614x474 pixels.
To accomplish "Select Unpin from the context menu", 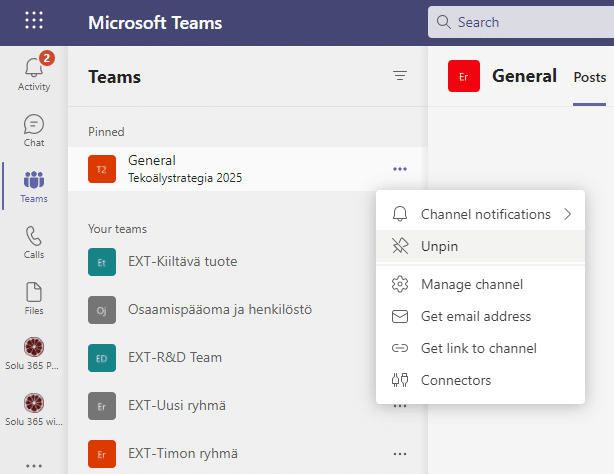I will pos(480,246).
